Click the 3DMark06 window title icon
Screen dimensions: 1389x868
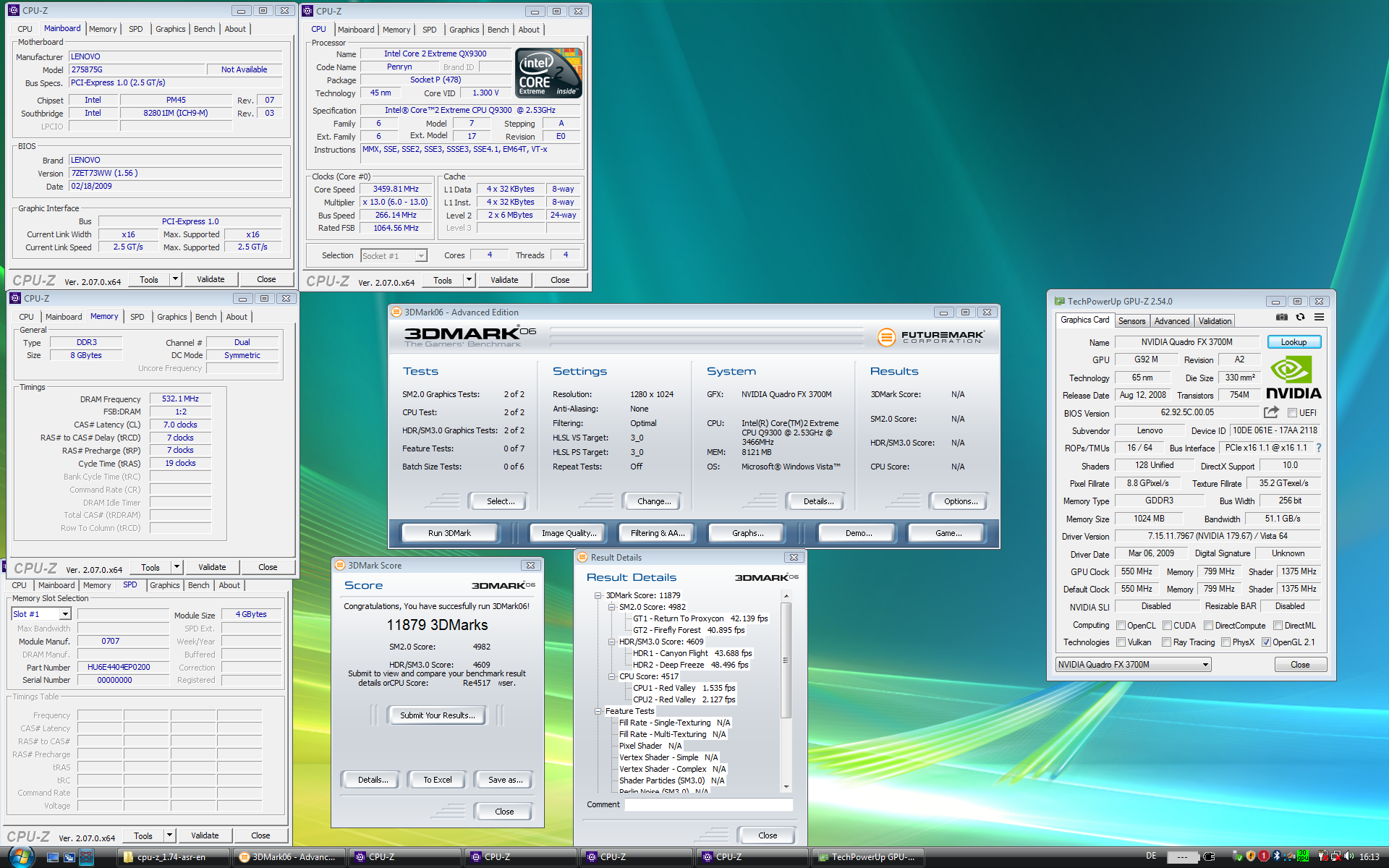pos(396,312)
